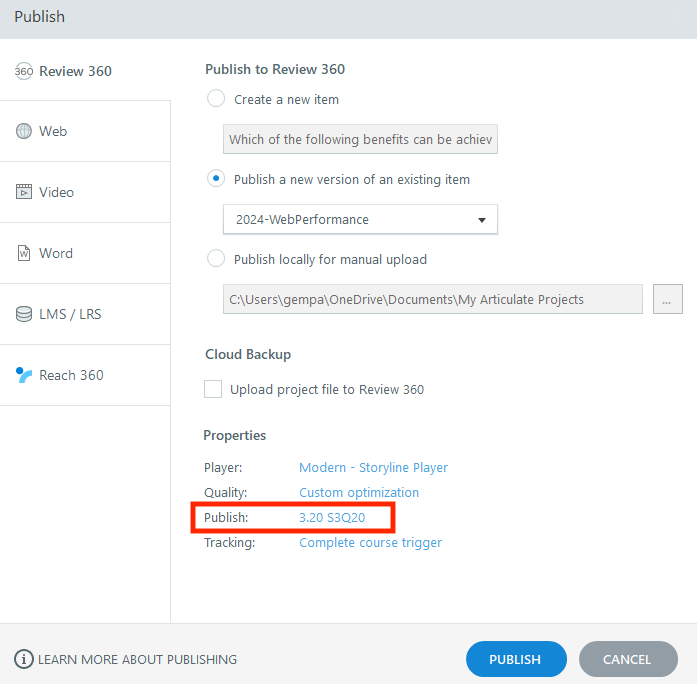The width and height of the screenshot is (697, 684).
Task: Select Publish locally for manual upload
Action: click(x=215, y=259)
